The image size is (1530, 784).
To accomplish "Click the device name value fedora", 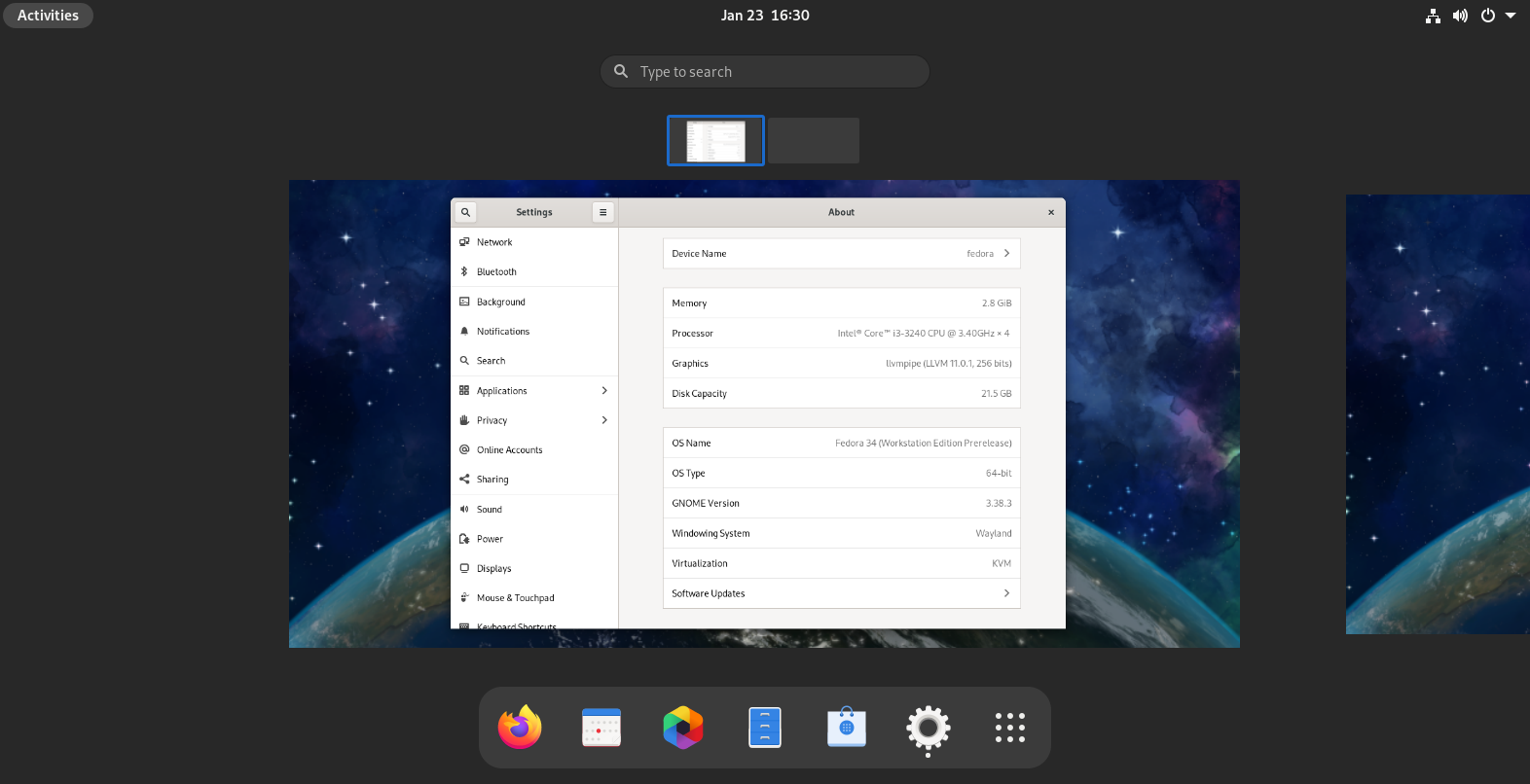I will coord(980,254).
